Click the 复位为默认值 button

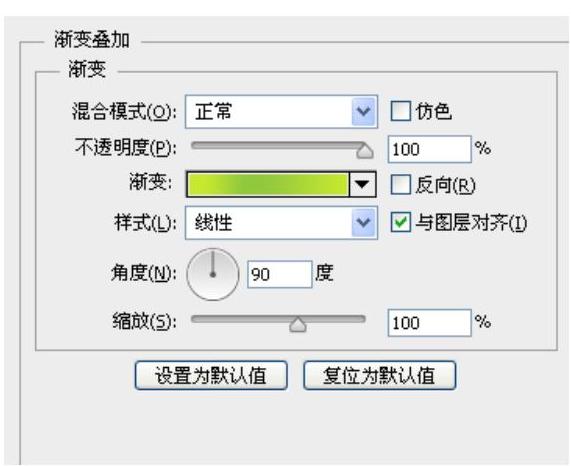pyautogui.click(x=379, y=375)
